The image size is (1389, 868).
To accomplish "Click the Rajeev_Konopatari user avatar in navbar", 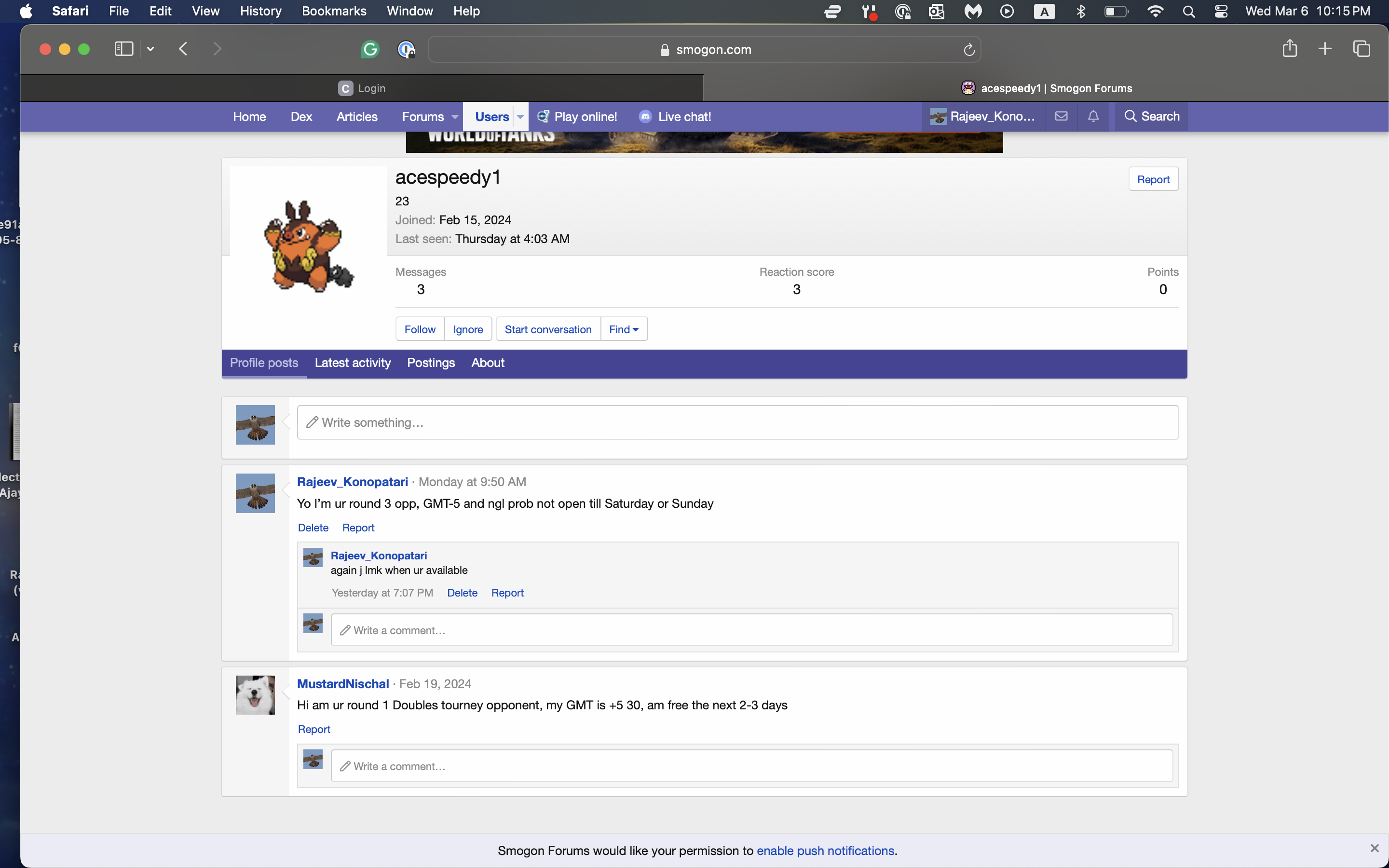I will 939,117.
